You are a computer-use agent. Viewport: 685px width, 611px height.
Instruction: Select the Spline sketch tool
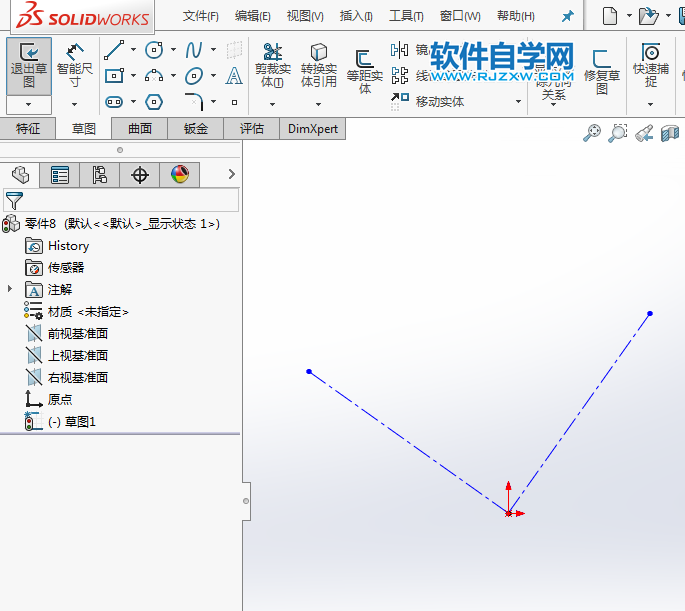click(194, 50)
